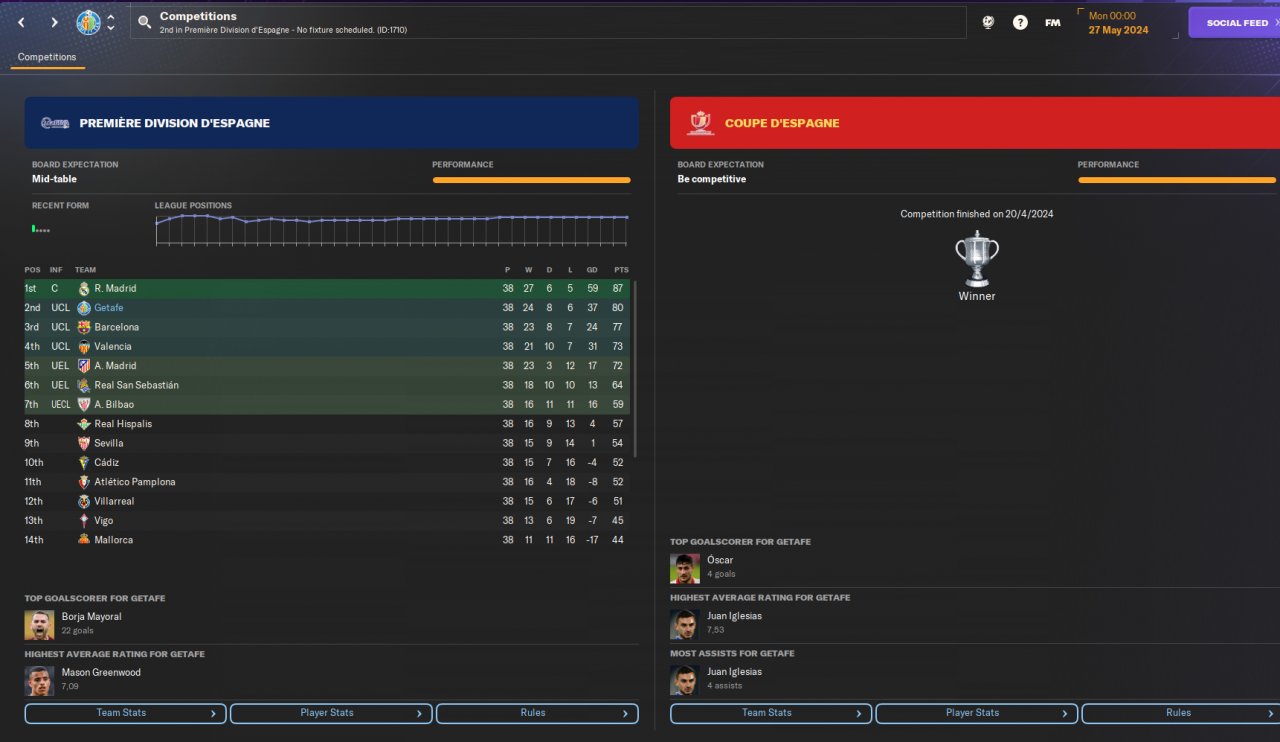1280x742 pixels.
Task: Open the Première Division d'Espagne header
Action: tap(332, 123)
